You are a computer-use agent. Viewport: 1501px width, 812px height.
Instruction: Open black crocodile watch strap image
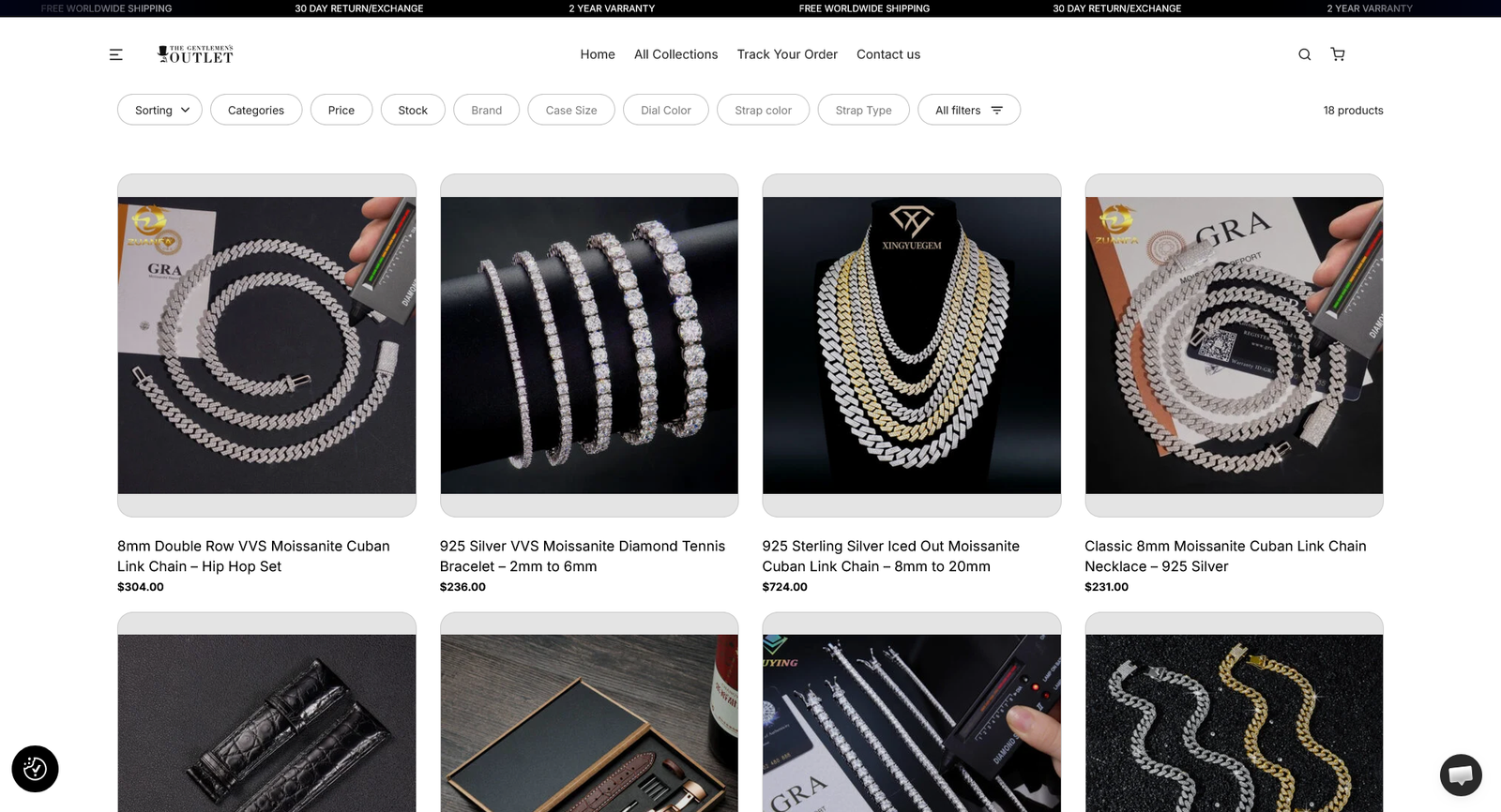(x=266, y=713)
